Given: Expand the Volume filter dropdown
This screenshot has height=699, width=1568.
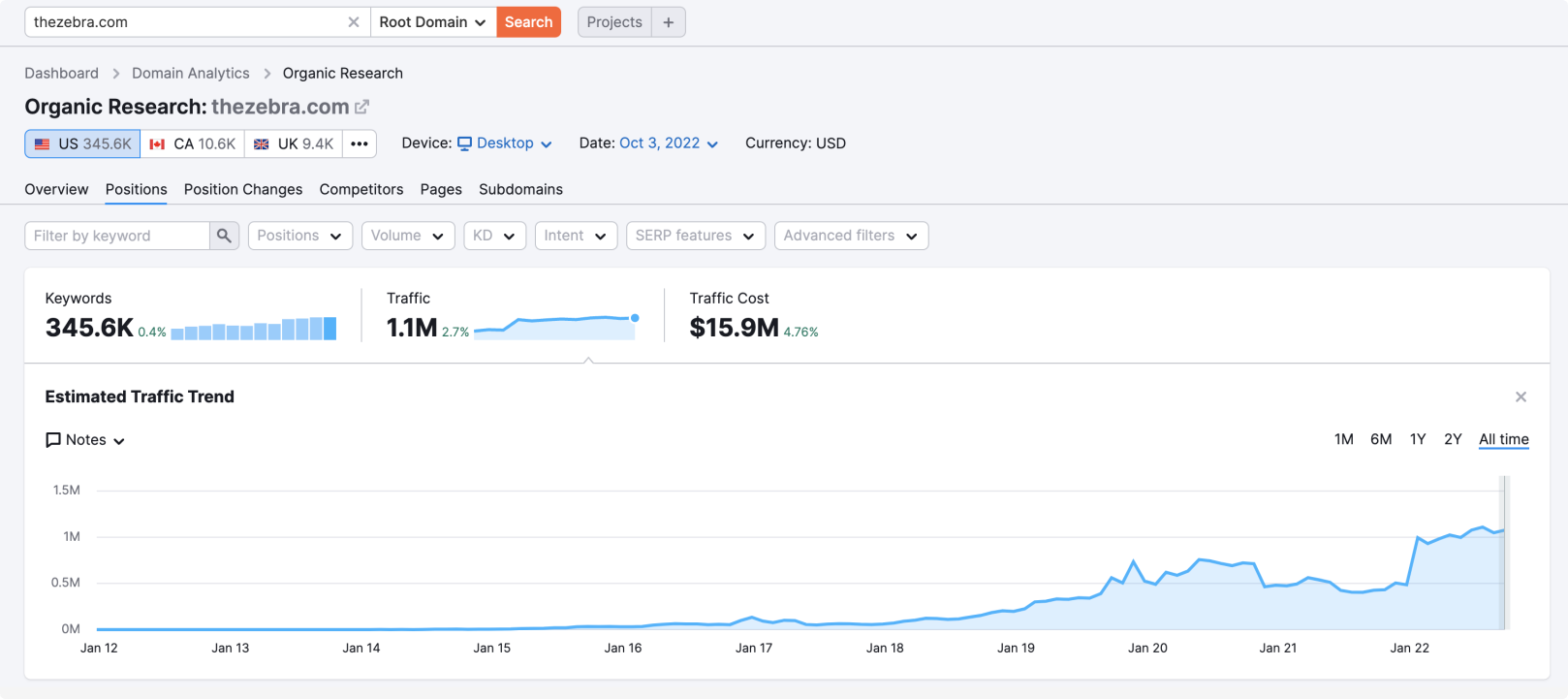Looking at the screenshot, I should click(408, 236).
